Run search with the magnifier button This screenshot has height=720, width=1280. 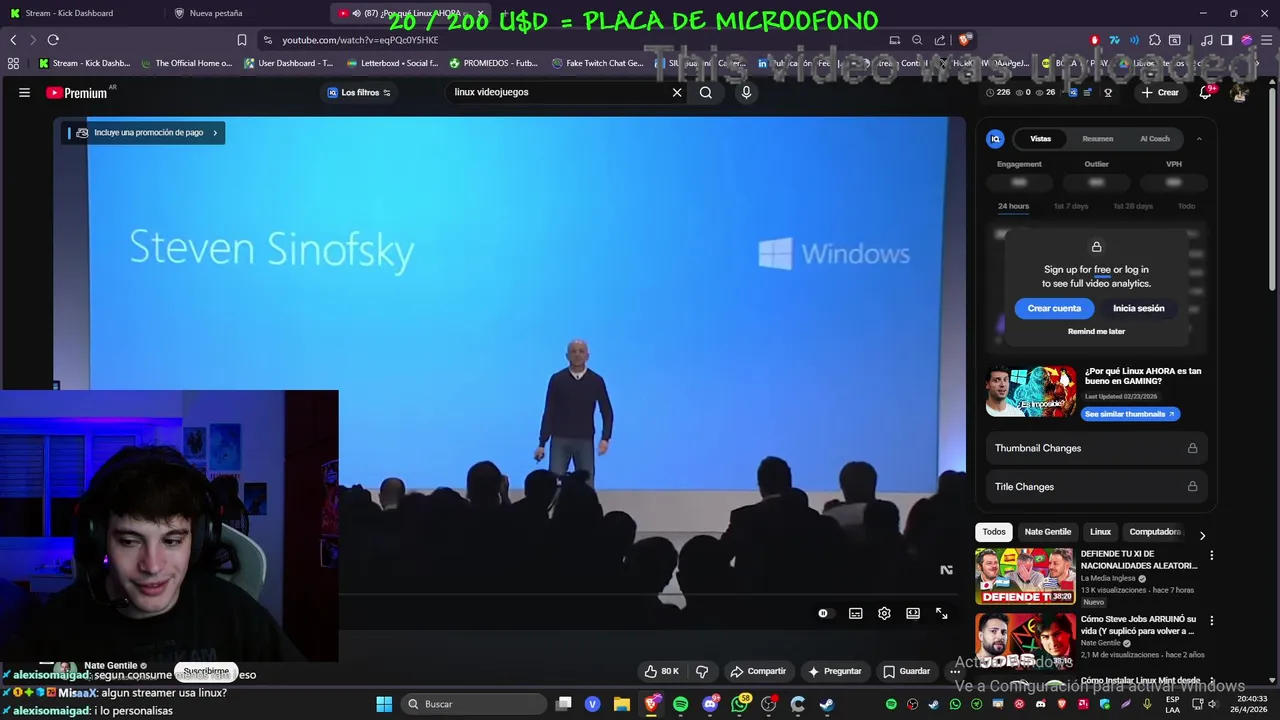tap(706, 92)
